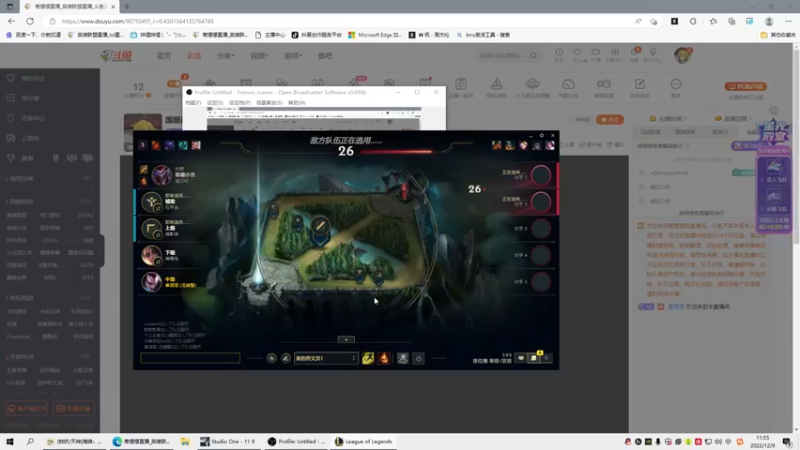This screenshot has height=450, width=800.
Task: Click the opponent 3 empty pick circle
Action: (541, 229)
